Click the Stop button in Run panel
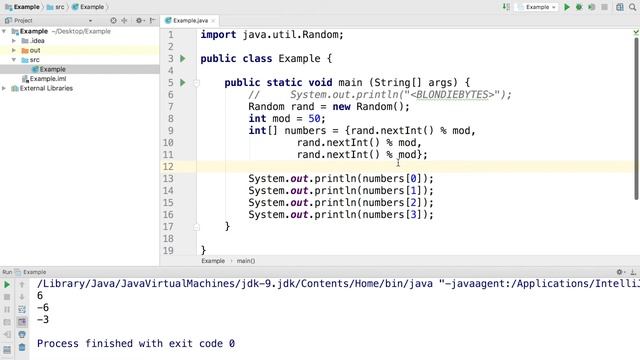The image size is (640, 360). [x=7, y=297]
